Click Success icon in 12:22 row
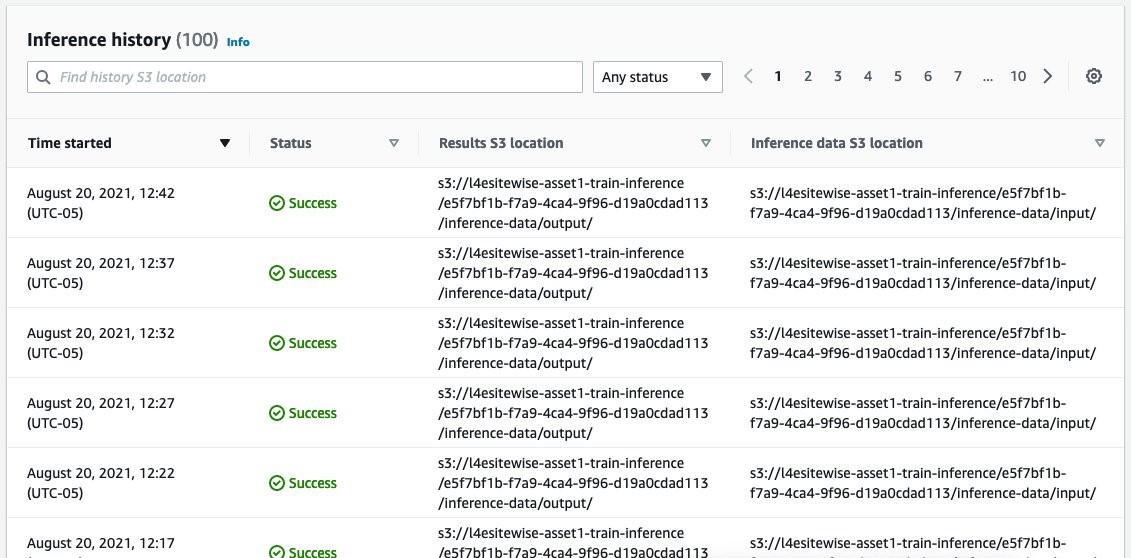1131x558 pixels. (x=277, y=483)
